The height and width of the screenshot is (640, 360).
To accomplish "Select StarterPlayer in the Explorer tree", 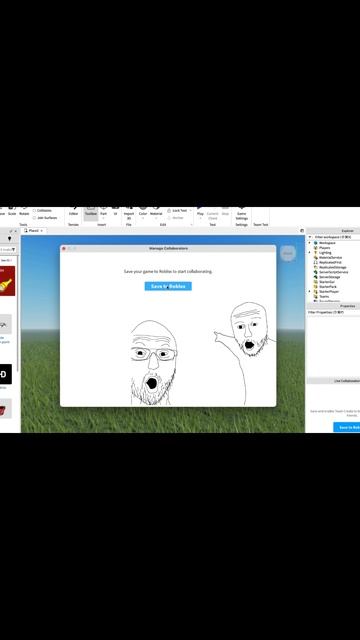I will coord(329,291).
